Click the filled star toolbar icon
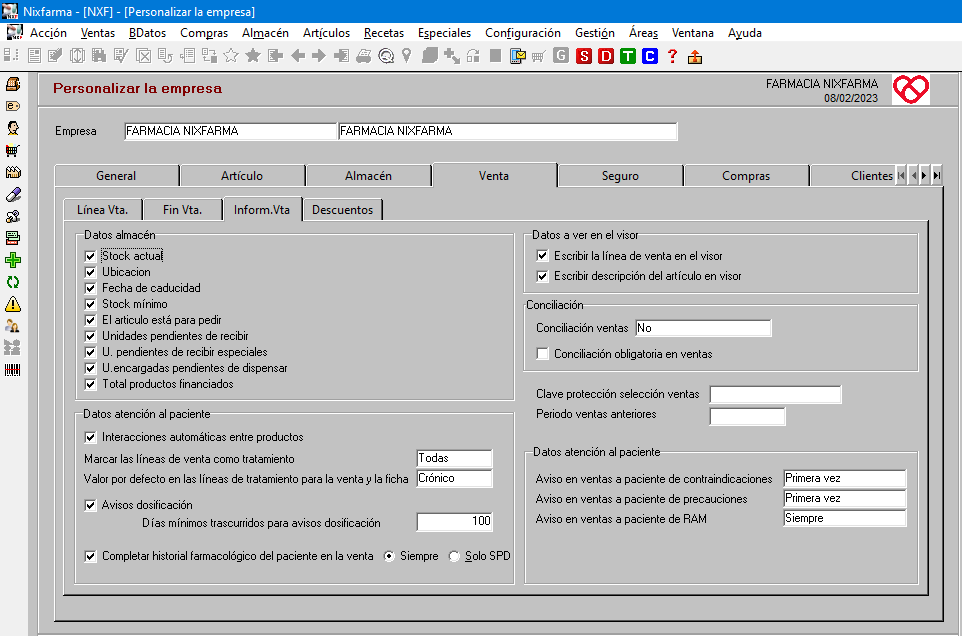962x636 pixels. (x=253, y=56)
